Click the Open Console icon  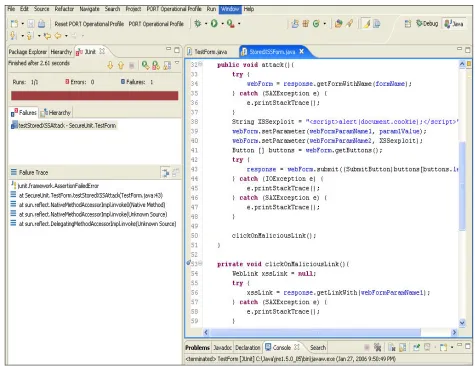click(443, 347)
